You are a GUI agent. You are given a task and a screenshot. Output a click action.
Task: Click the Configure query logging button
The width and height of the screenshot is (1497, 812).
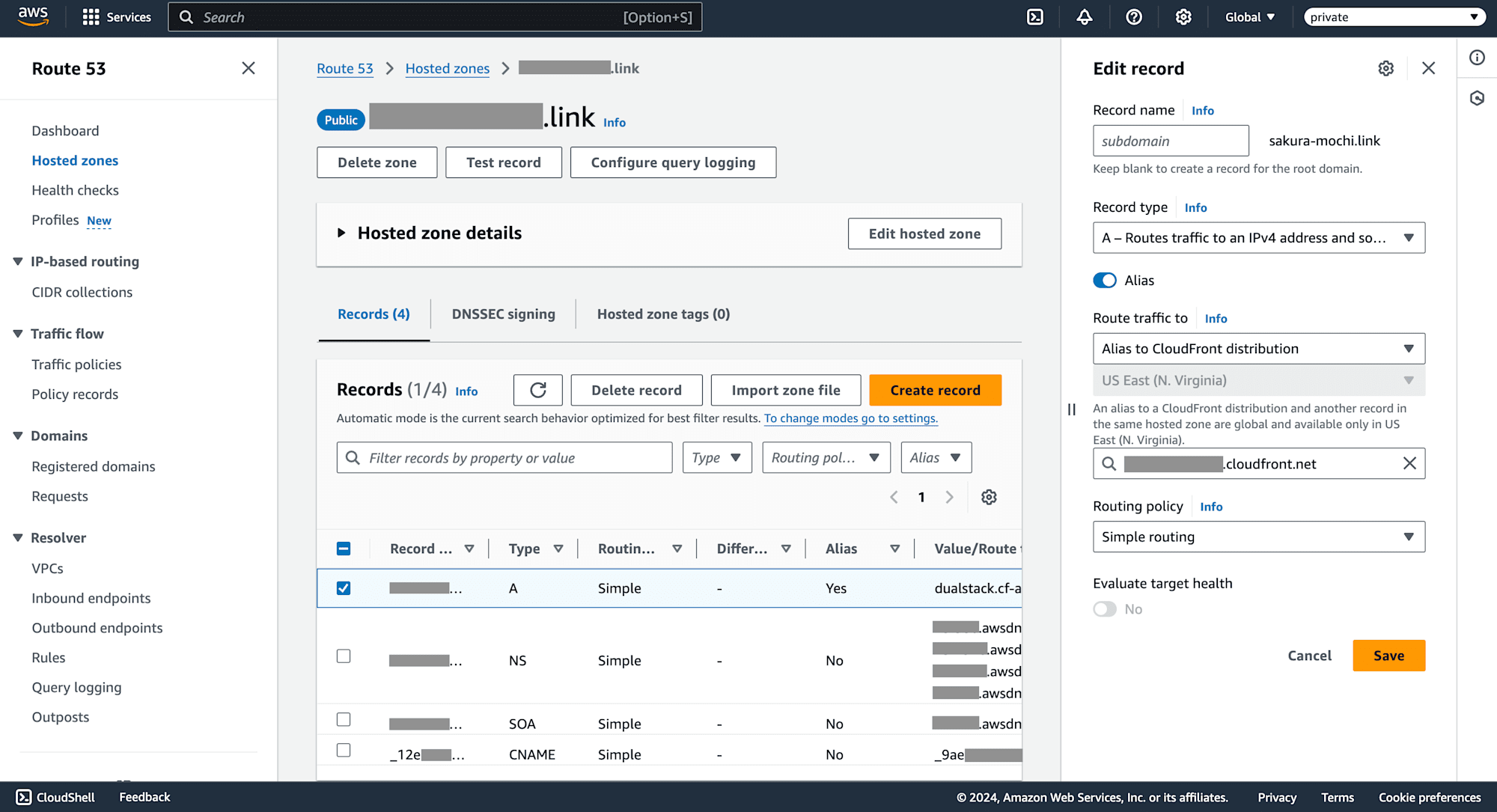[x=672, y=162]
